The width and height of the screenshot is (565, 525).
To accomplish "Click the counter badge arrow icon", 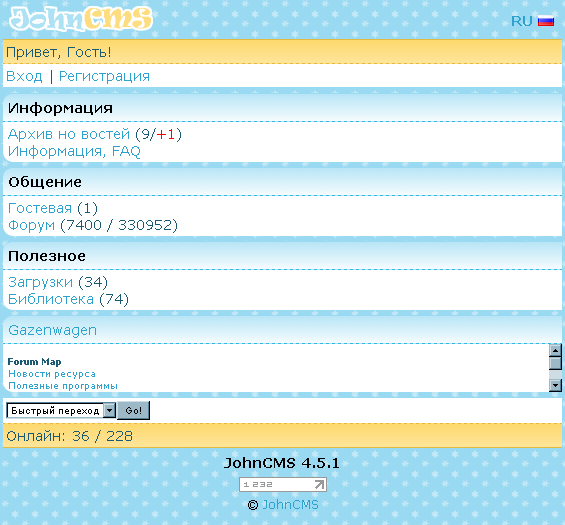I will [x=319, y=484].
